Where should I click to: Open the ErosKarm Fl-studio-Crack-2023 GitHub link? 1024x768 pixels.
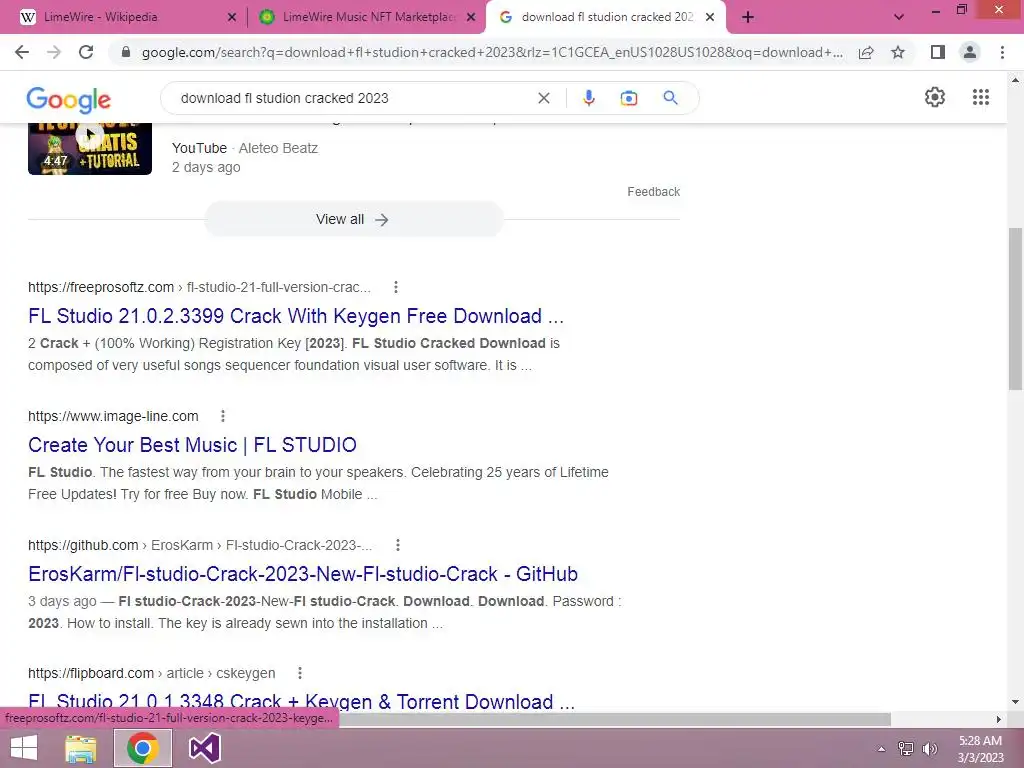(x=303, y=573)
